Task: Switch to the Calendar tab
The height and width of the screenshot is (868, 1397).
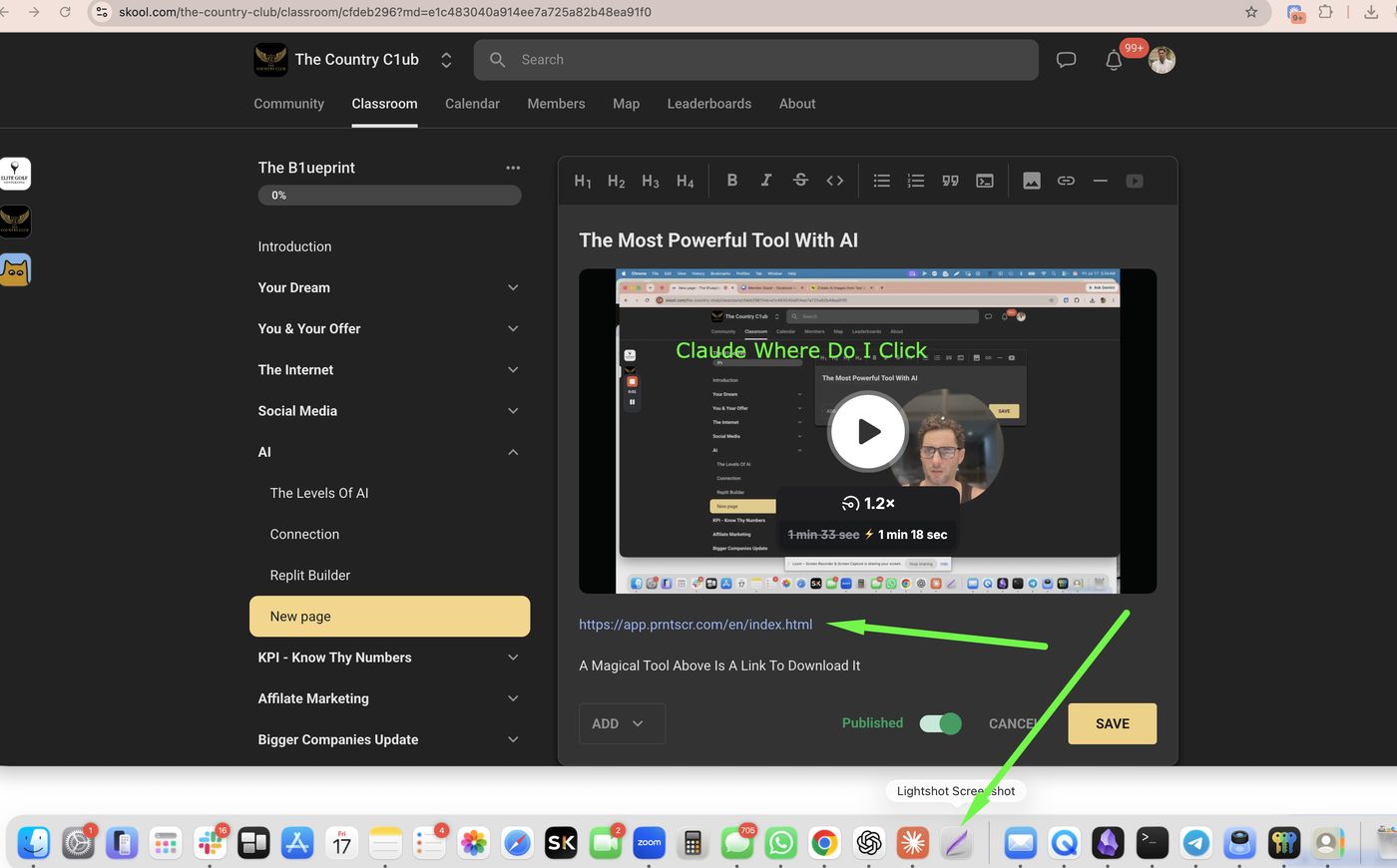Action: coord(472,104)
